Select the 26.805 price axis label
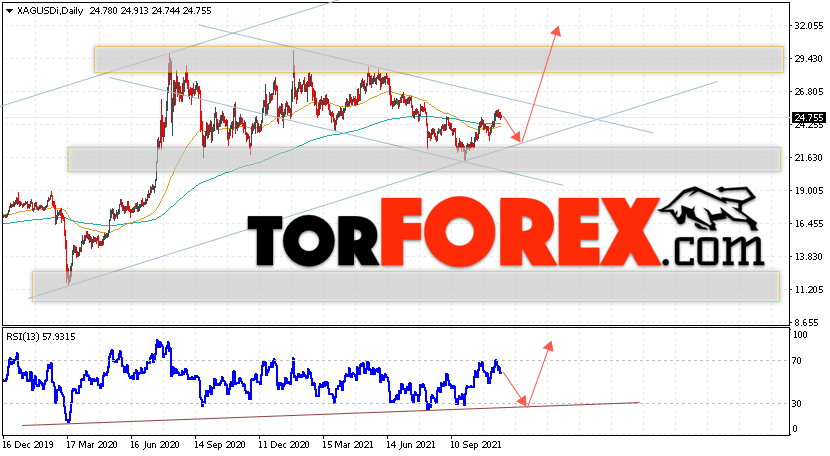Screen dimensions: 830x456 pyautogui.click(x=809, y=92)
